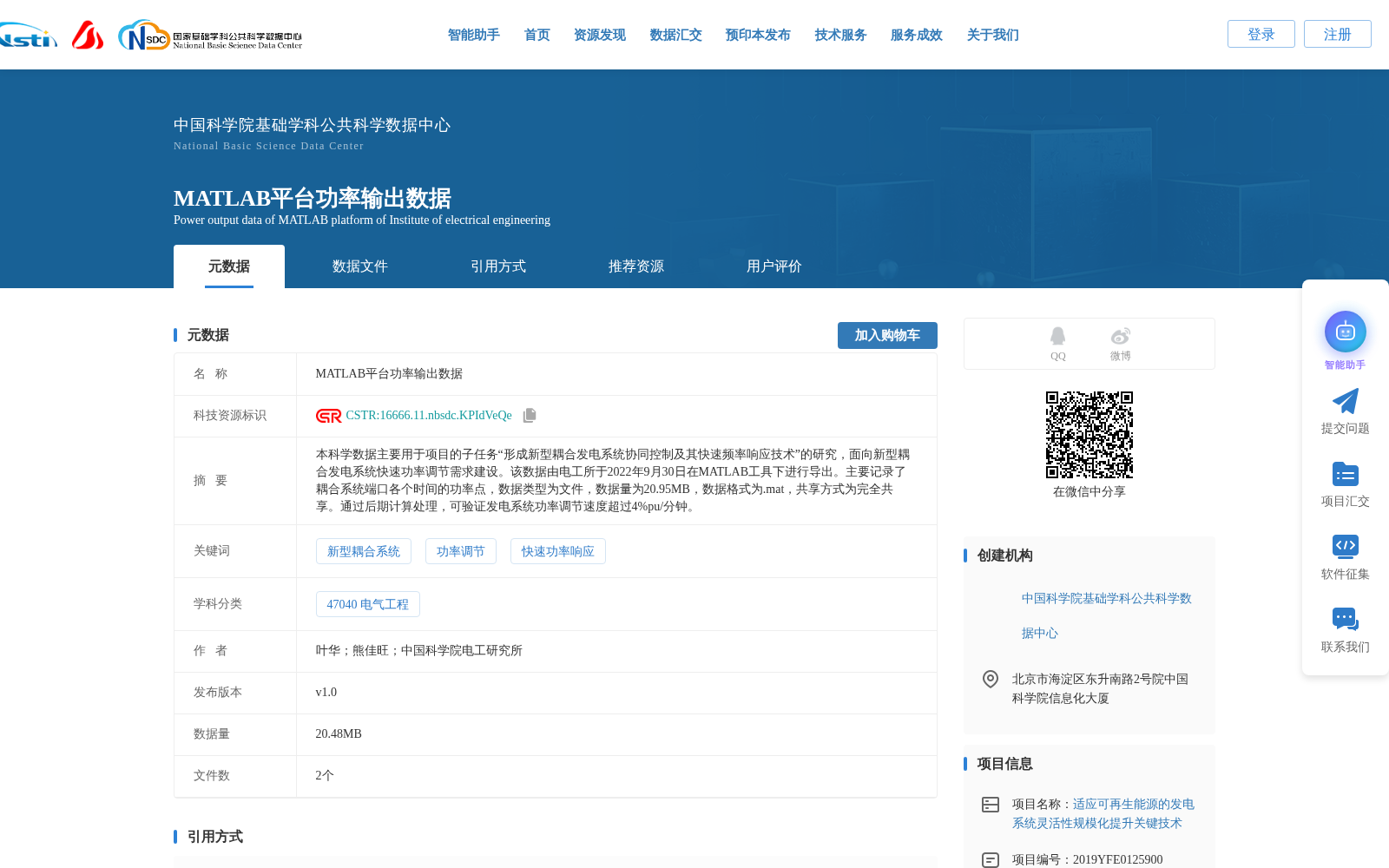Click the 快速功率响应 keyword tag
The image size is (1389, 868).
click(x=558, y=551)
